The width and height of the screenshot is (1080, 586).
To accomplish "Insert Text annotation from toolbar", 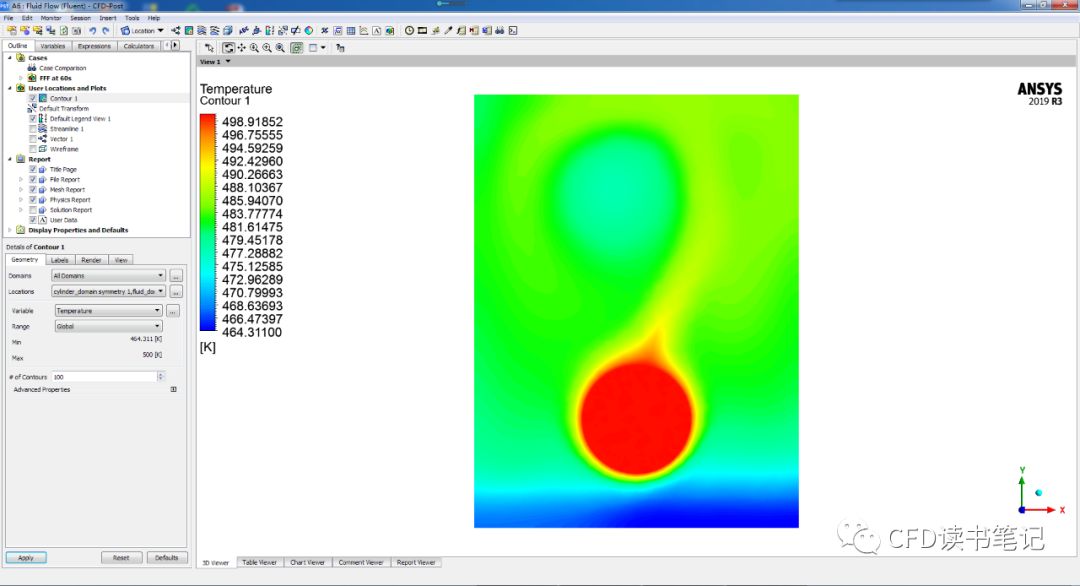I will 376,30.
